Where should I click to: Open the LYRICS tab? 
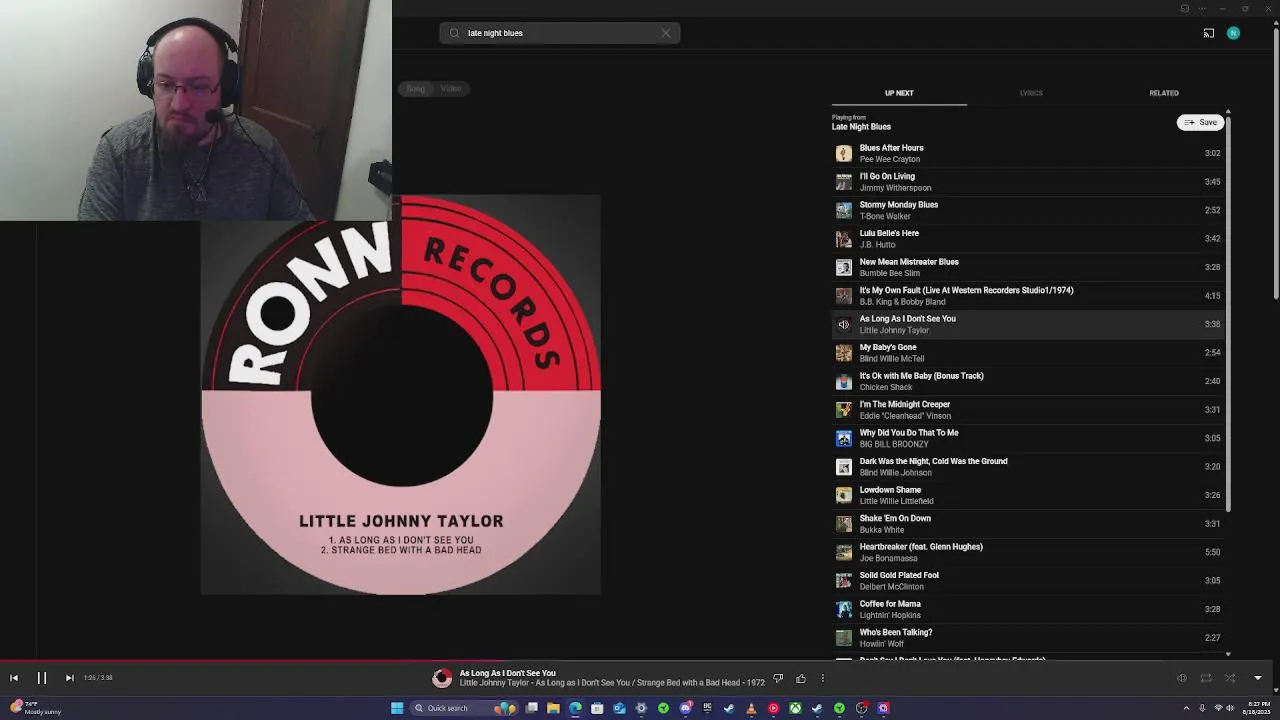(x=1031, y=93)
